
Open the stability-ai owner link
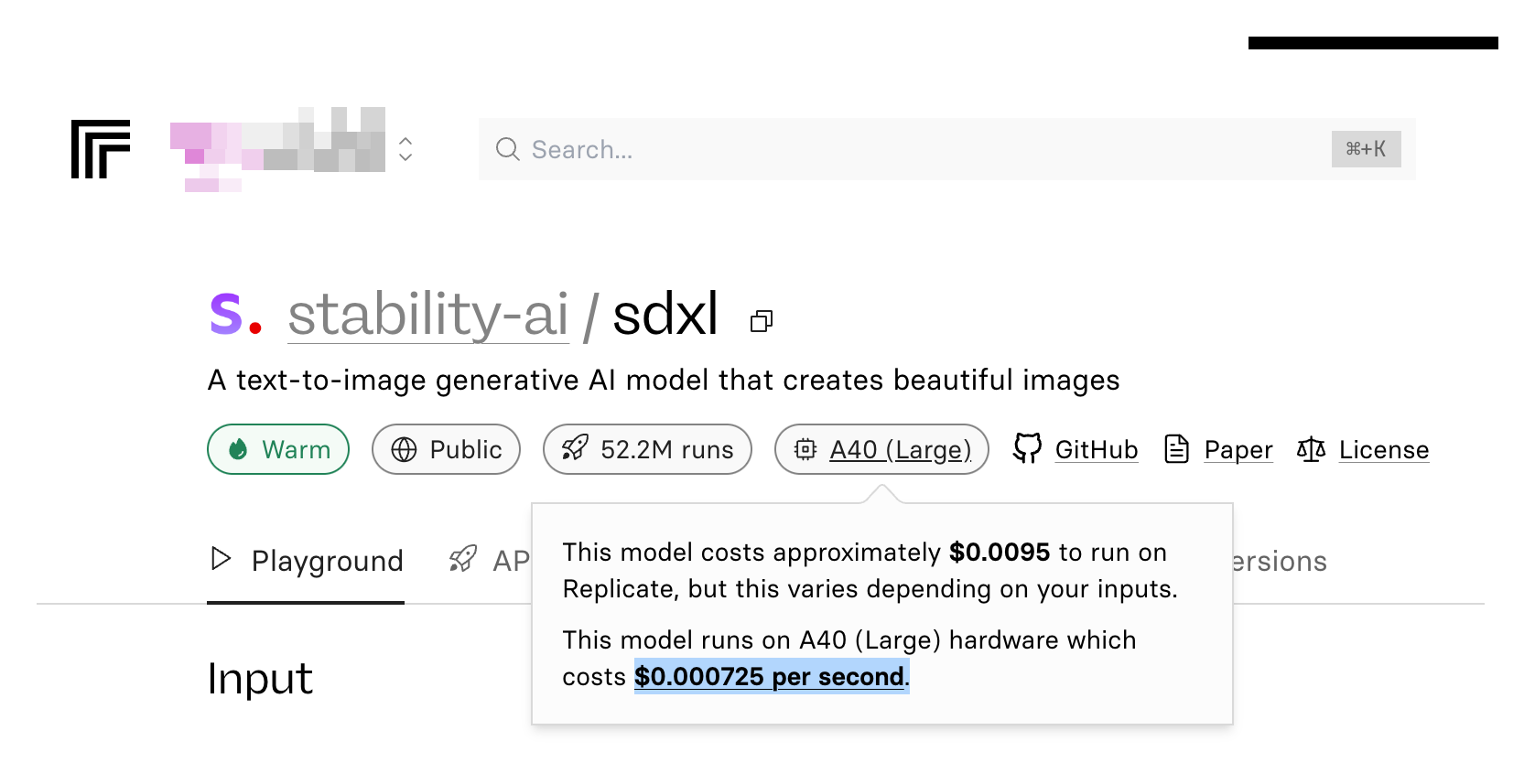pos(427,315)
